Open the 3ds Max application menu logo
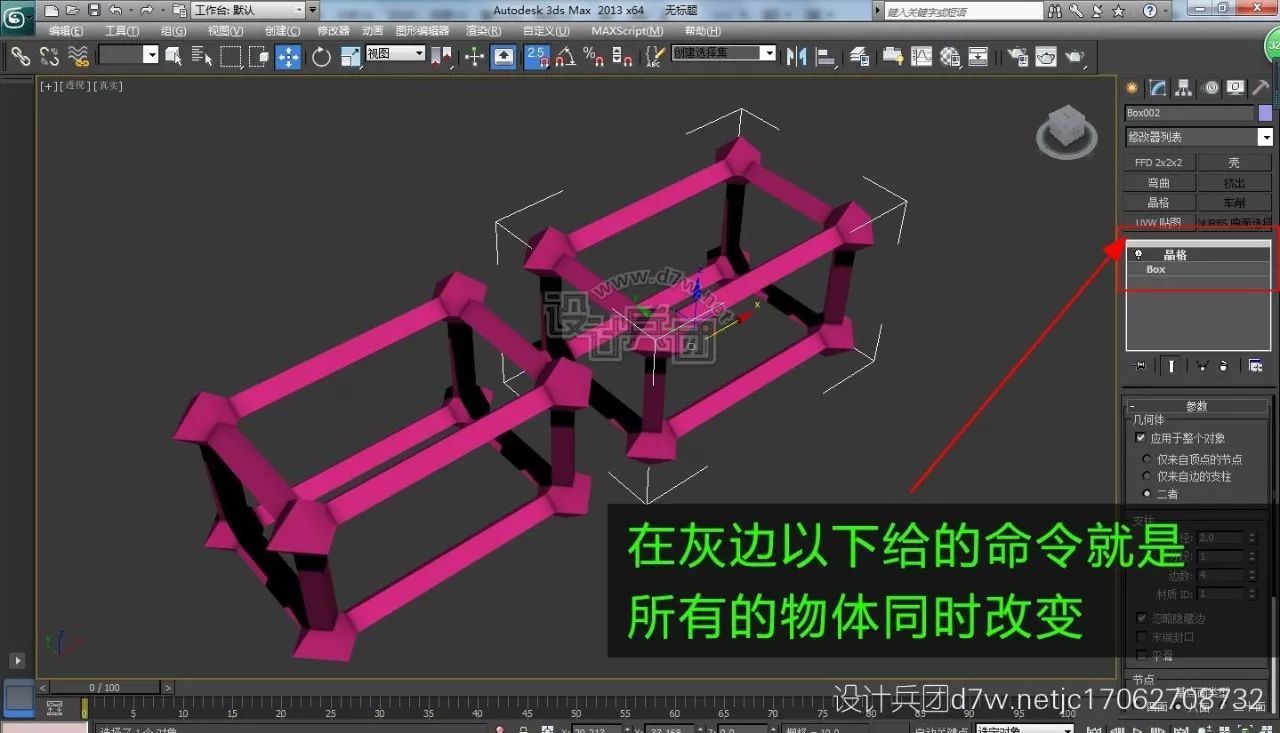1280x733 pixels. [x=15, y=17]
